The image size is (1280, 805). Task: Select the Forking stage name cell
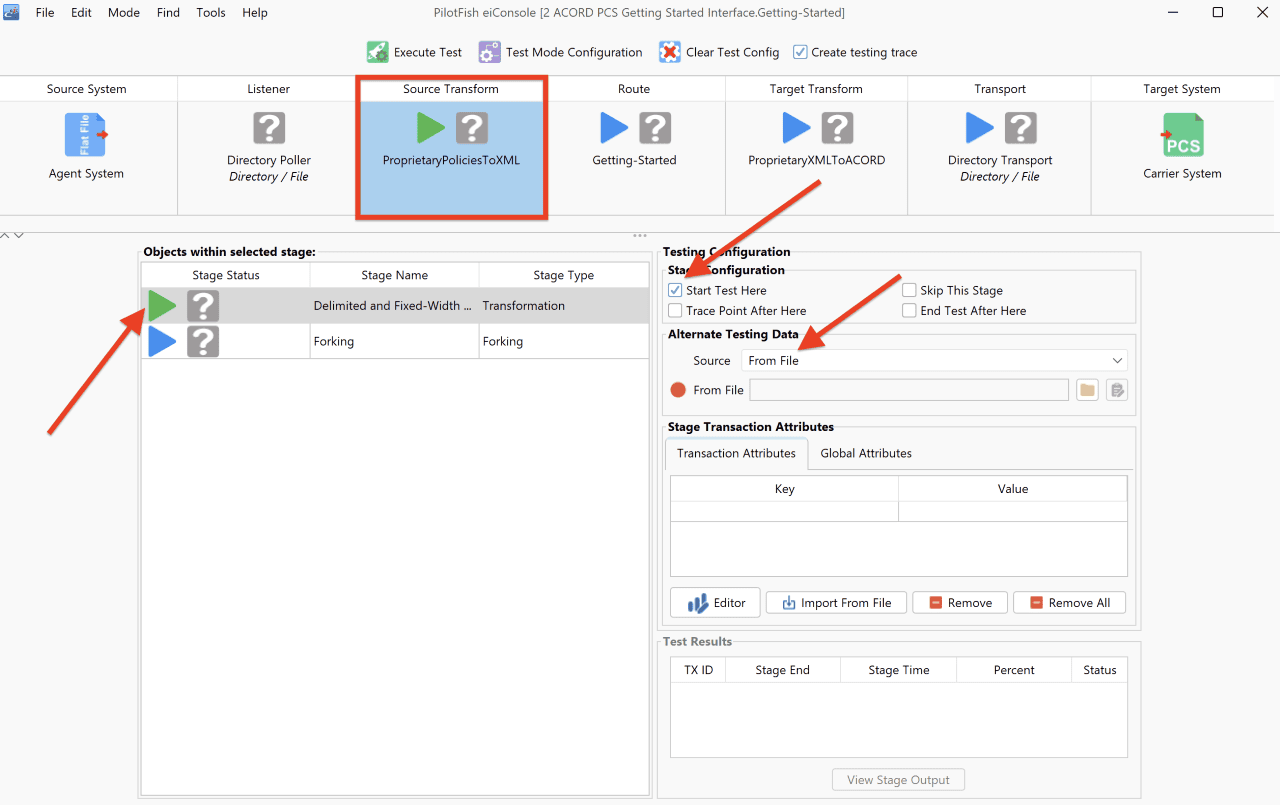click(x=395, y=342)
